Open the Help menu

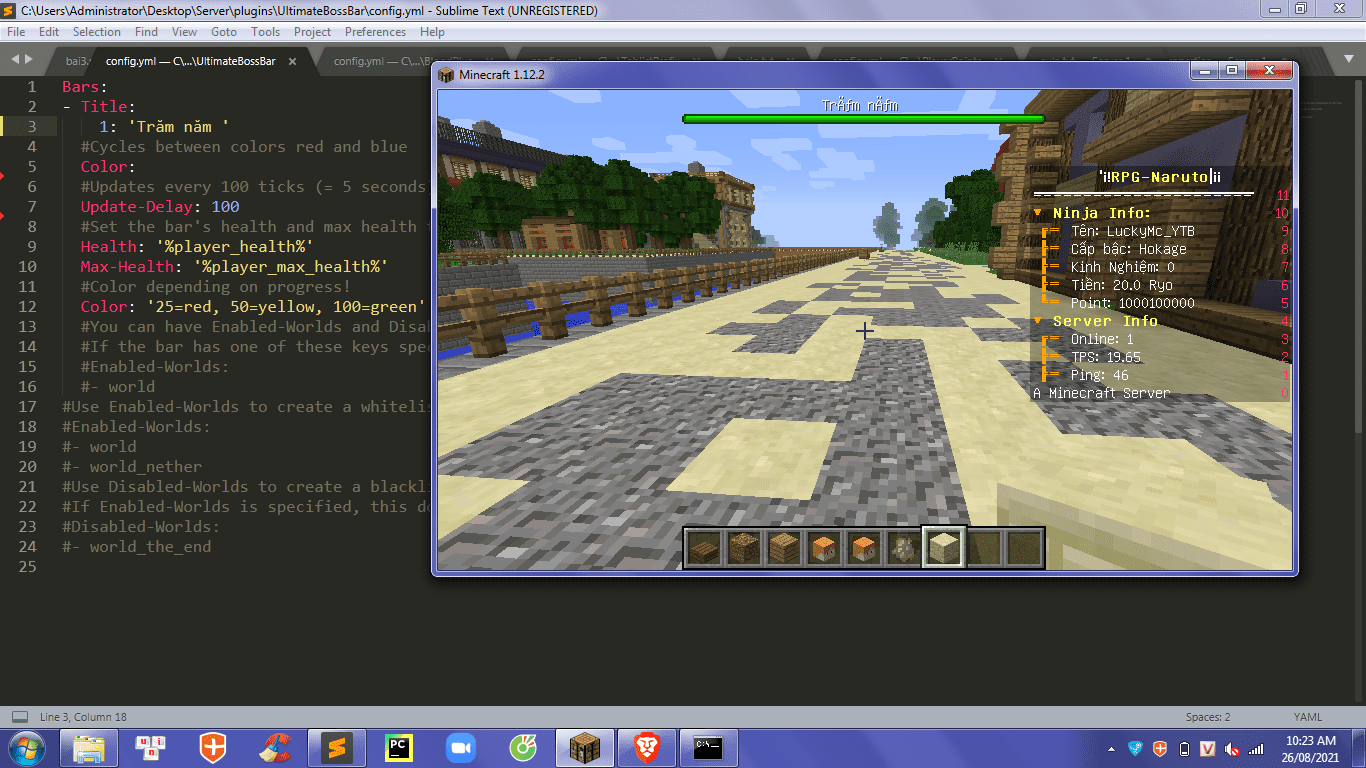(x=432, y=32)
